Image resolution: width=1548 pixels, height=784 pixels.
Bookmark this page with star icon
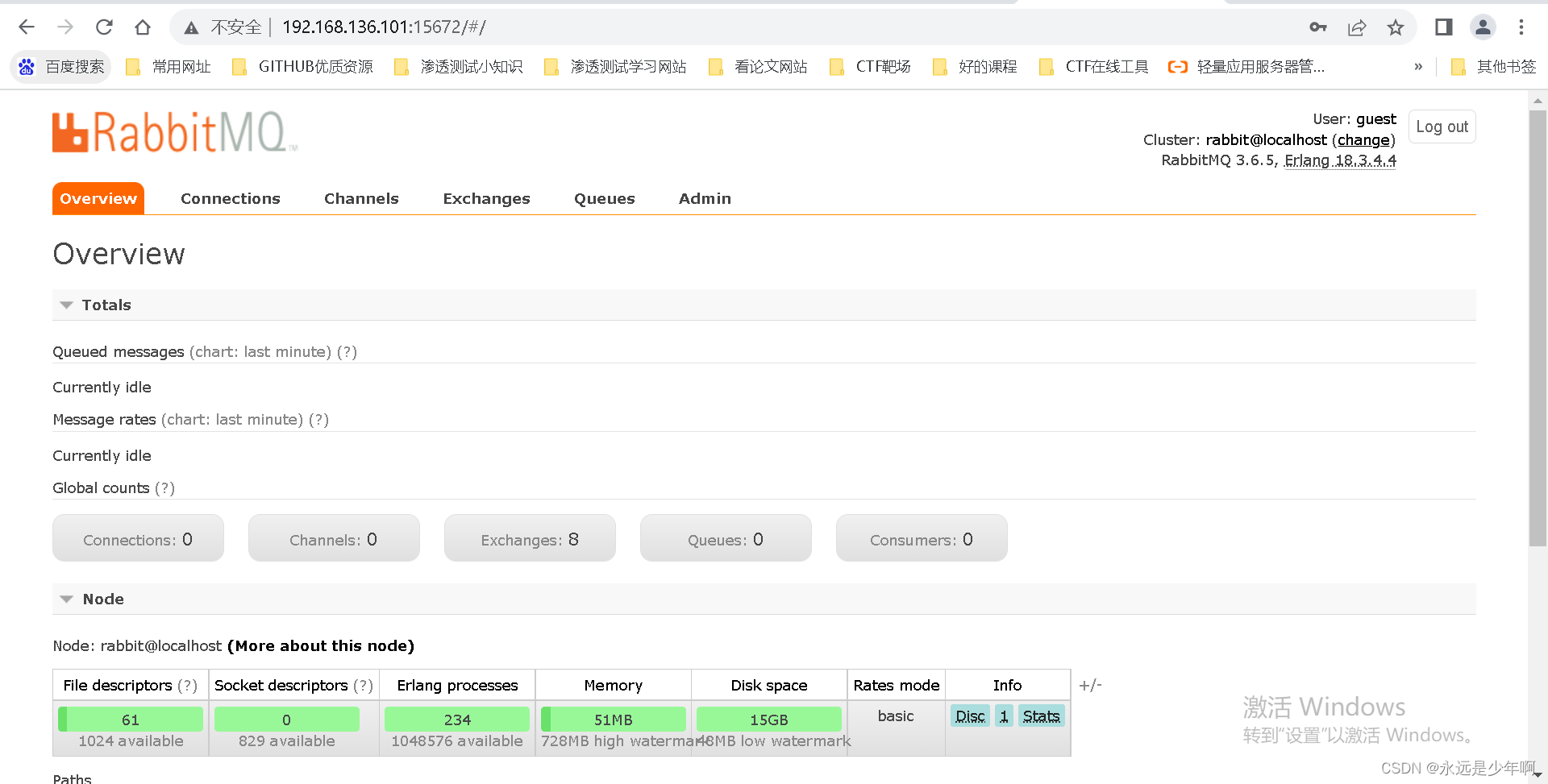1396,27
